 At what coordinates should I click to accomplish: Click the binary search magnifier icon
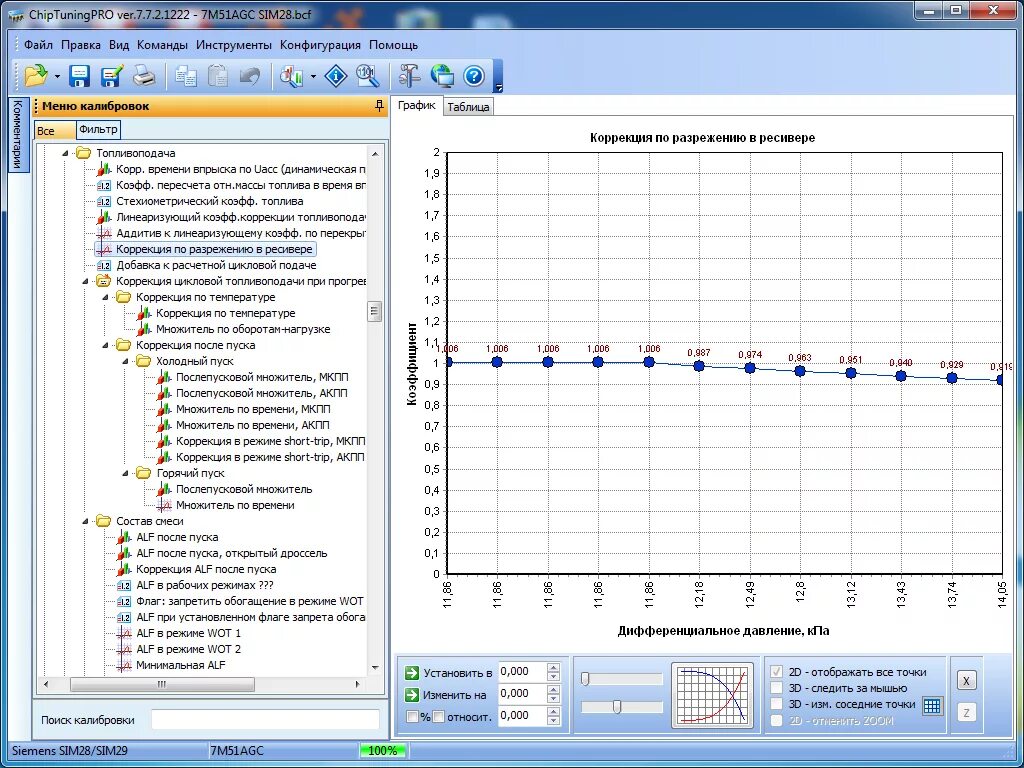pos(368,76)
